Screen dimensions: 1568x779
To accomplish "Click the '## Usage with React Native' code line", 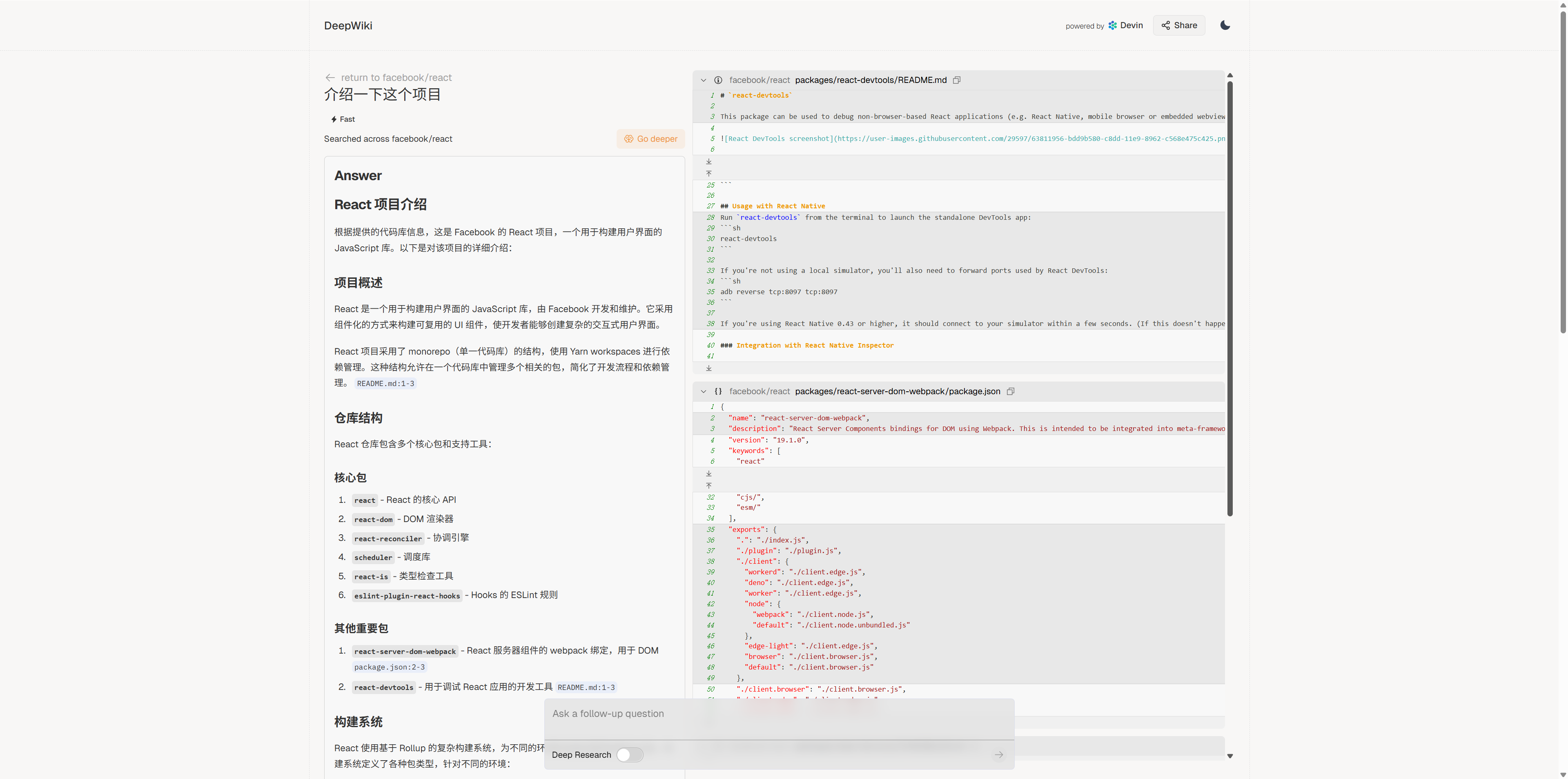I will pyautogui.click(x=773, y=206).
